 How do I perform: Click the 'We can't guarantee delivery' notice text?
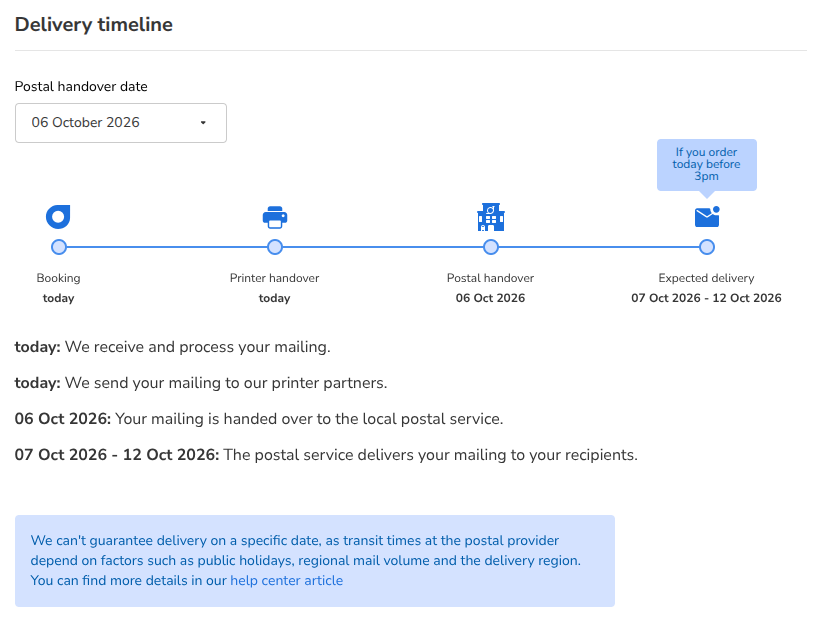point(305,561)
